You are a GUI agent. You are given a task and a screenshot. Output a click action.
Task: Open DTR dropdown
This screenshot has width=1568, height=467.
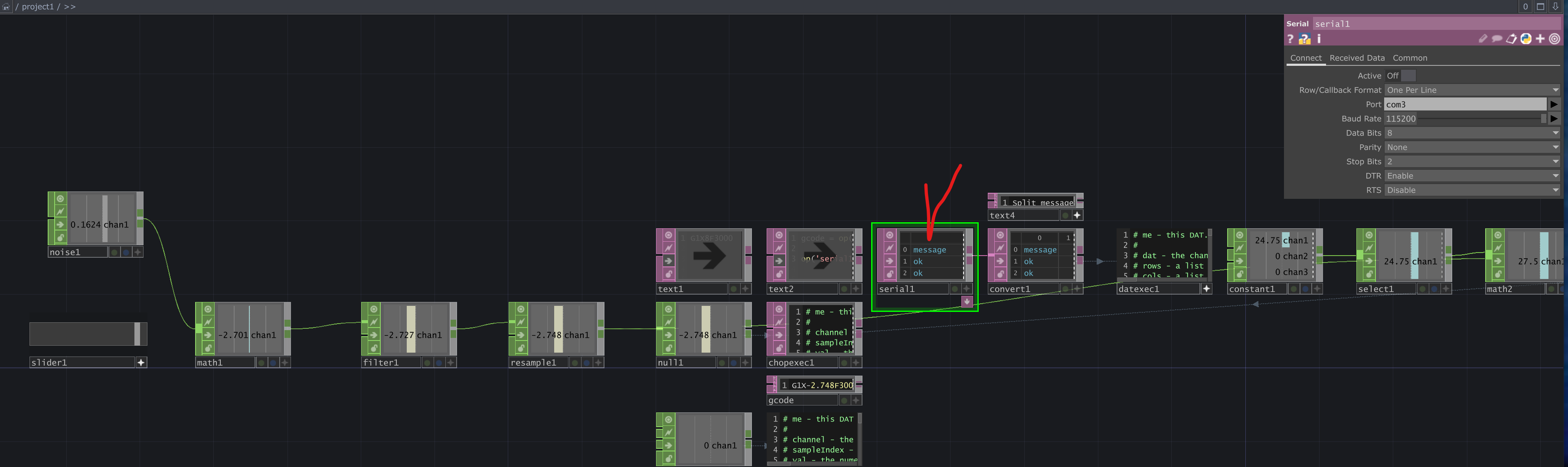tap(1473, 176)
